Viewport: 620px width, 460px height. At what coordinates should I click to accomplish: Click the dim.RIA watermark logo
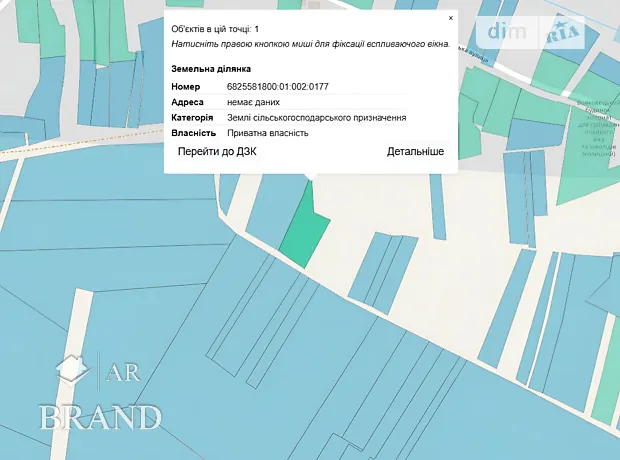click(535, 33)
